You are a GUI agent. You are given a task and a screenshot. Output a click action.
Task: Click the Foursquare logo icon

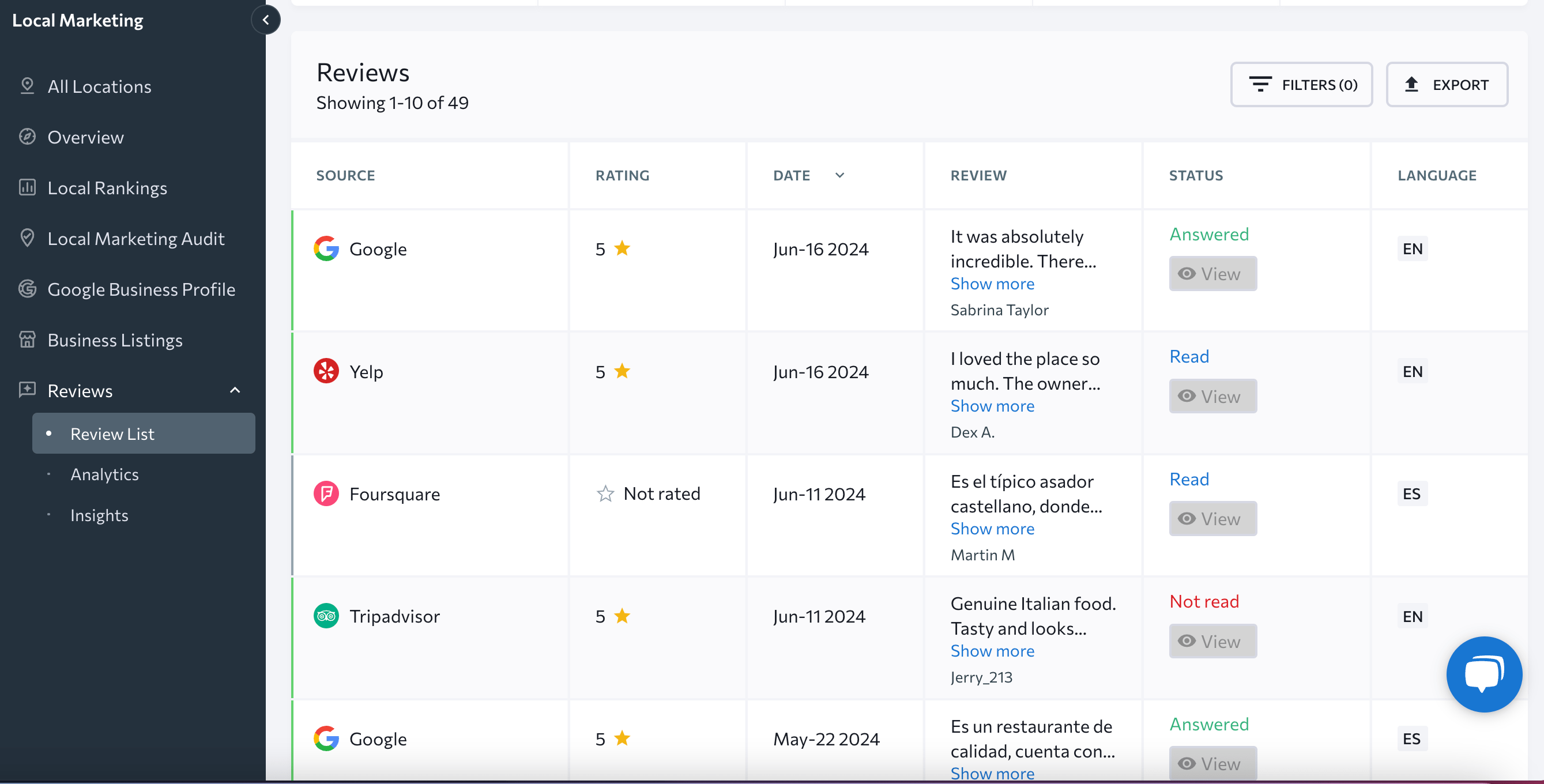[x=326, y=494]
